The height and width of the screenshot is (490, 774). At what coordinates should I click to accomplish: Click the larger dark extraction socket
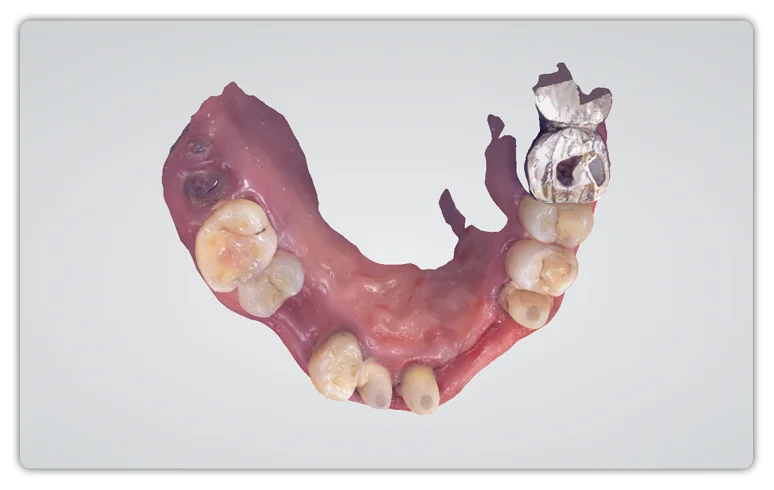206,185
